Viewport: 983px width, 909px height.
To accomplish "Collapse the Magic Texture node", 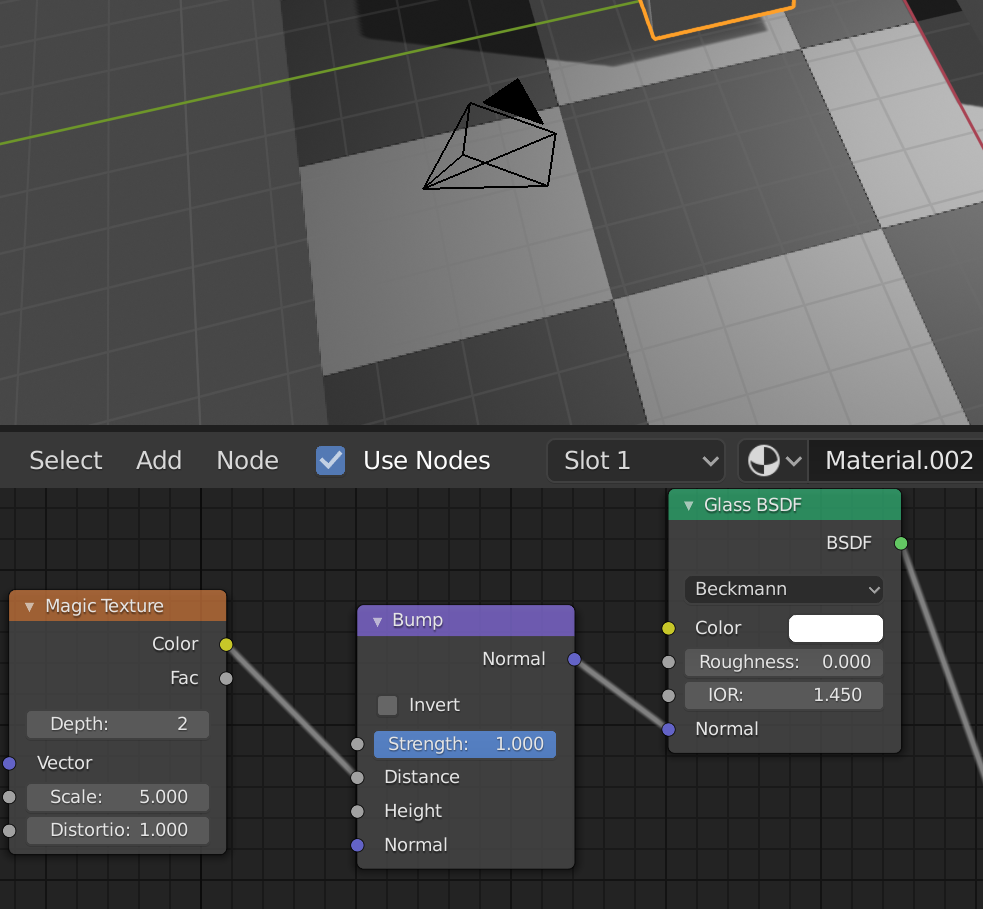I will tap(29, 606).
